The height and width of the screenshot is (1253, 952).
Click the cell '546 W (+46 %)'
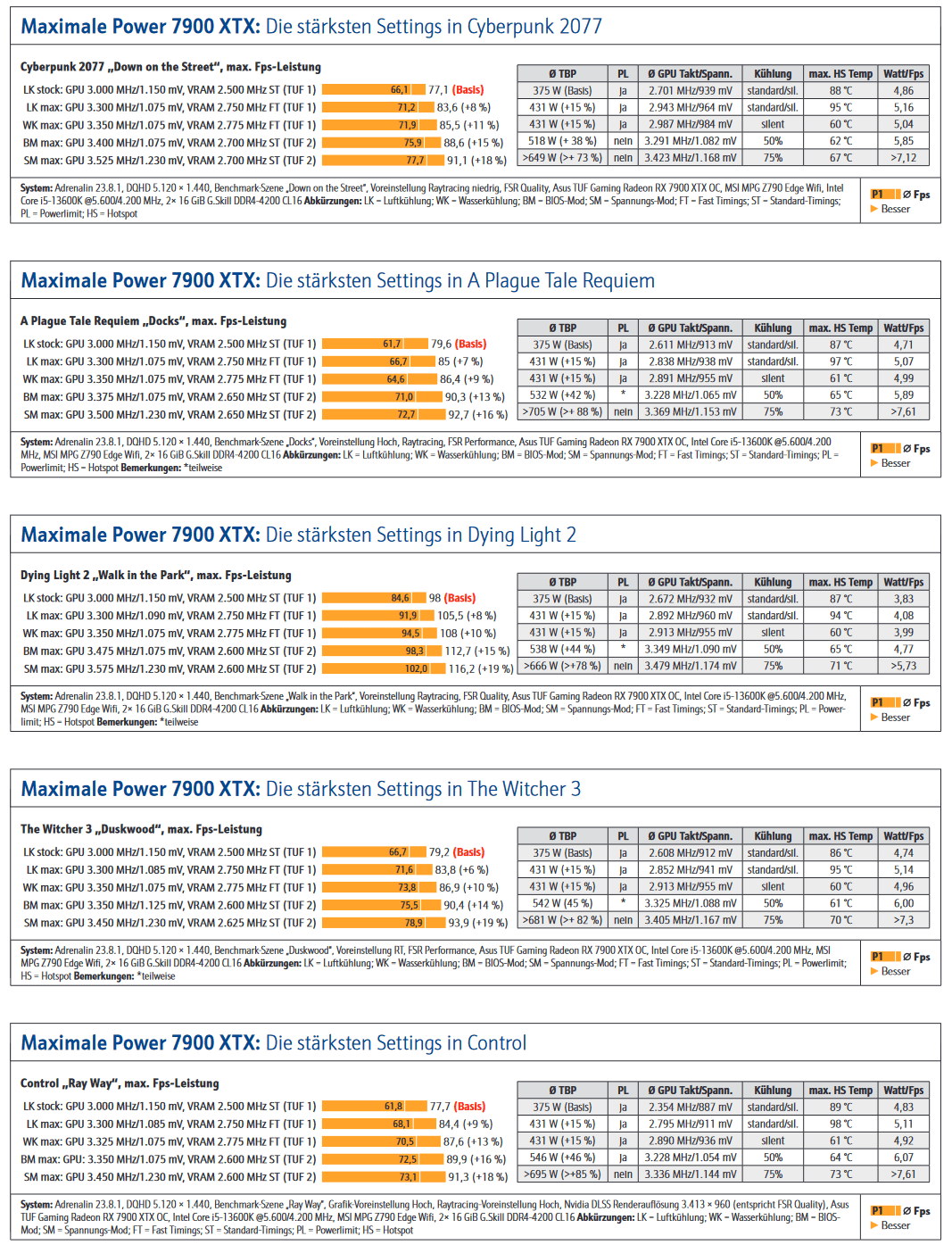pos(562,1158)
